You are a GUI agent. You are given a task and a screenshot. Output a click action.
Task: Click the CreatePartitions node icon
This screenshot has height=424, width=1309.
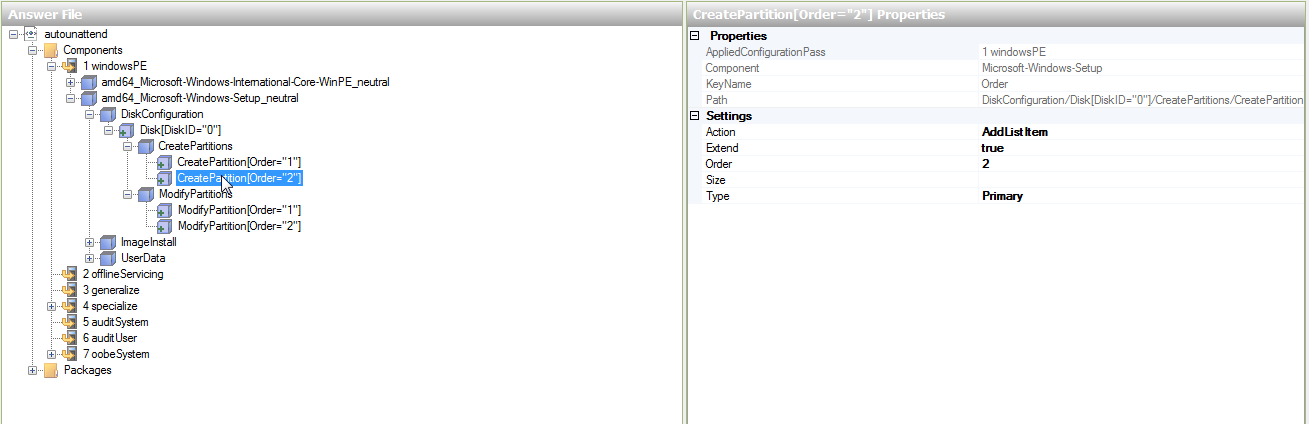pos(145,146)
